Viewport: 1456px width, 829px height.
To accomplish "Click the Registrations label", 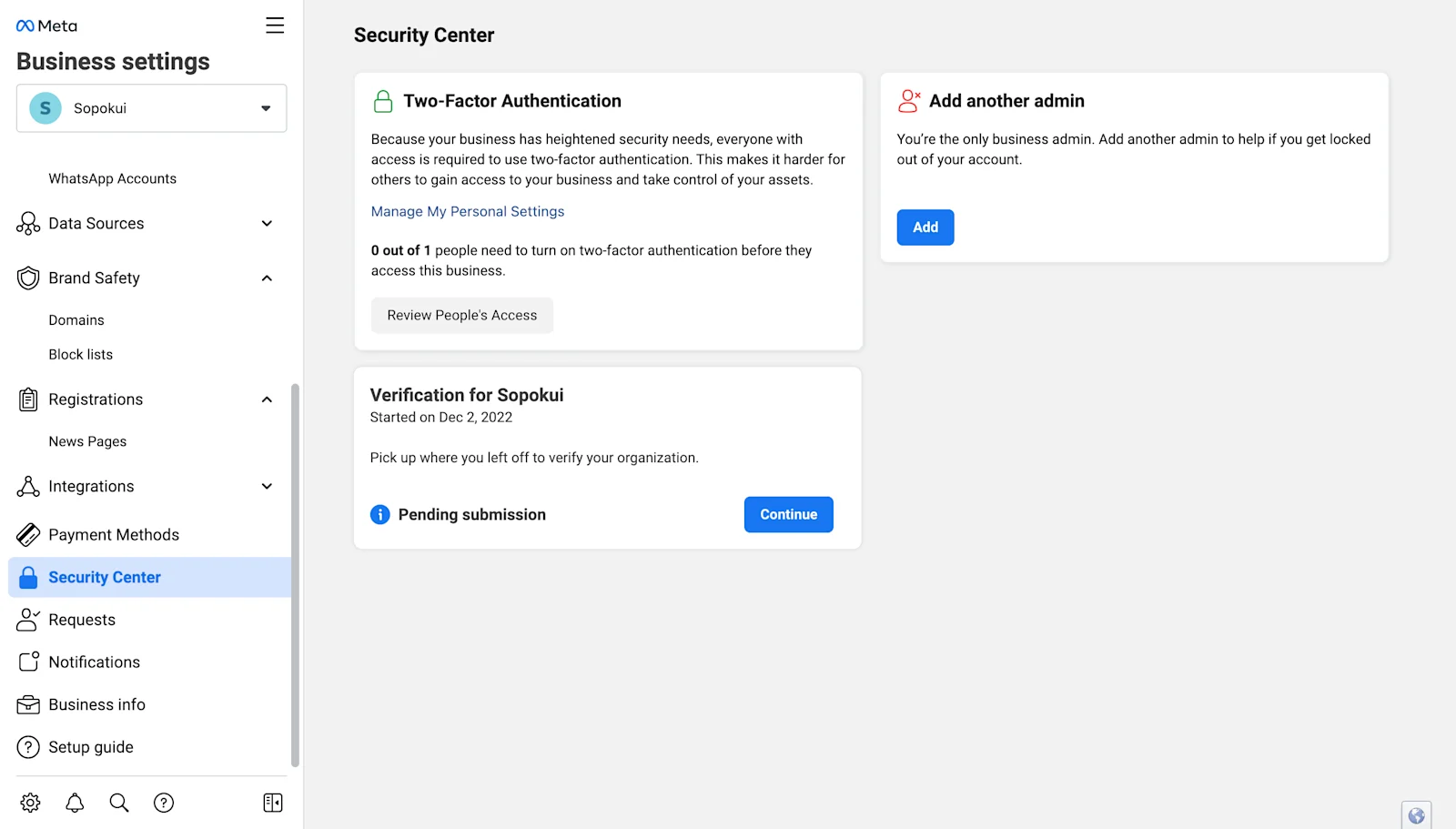I will pos(96,399).
